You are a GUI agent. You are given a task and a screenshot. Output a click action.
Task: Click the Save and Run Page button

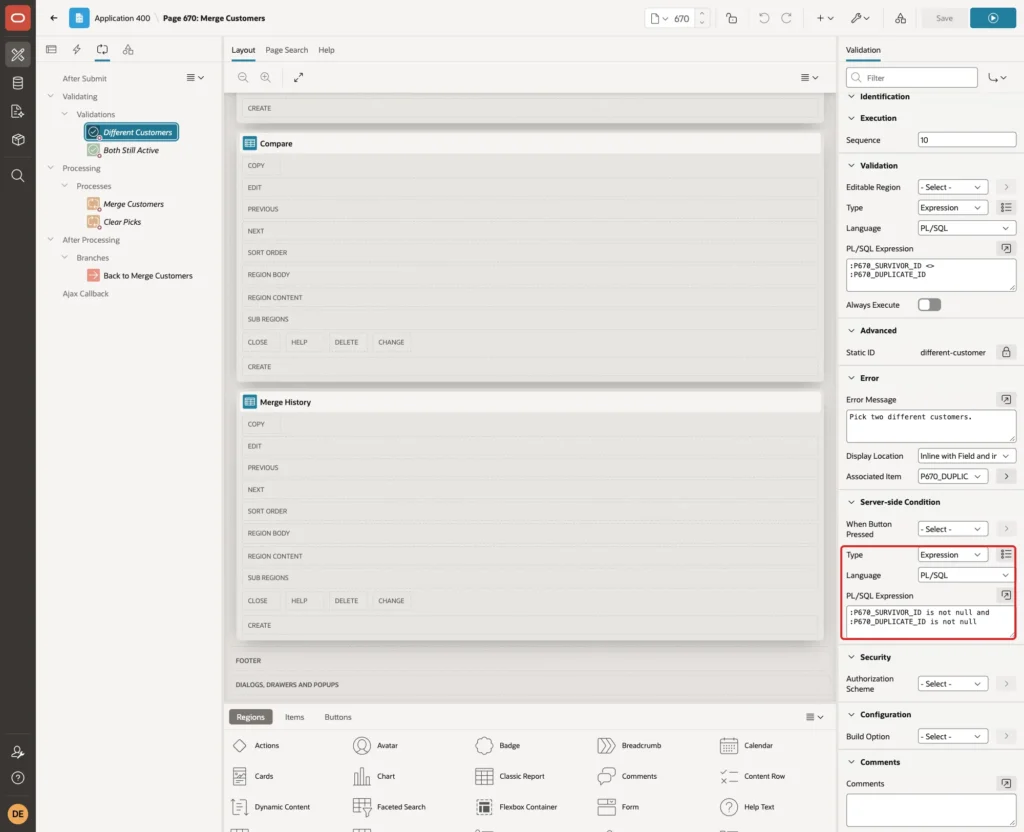pos(992,18)
